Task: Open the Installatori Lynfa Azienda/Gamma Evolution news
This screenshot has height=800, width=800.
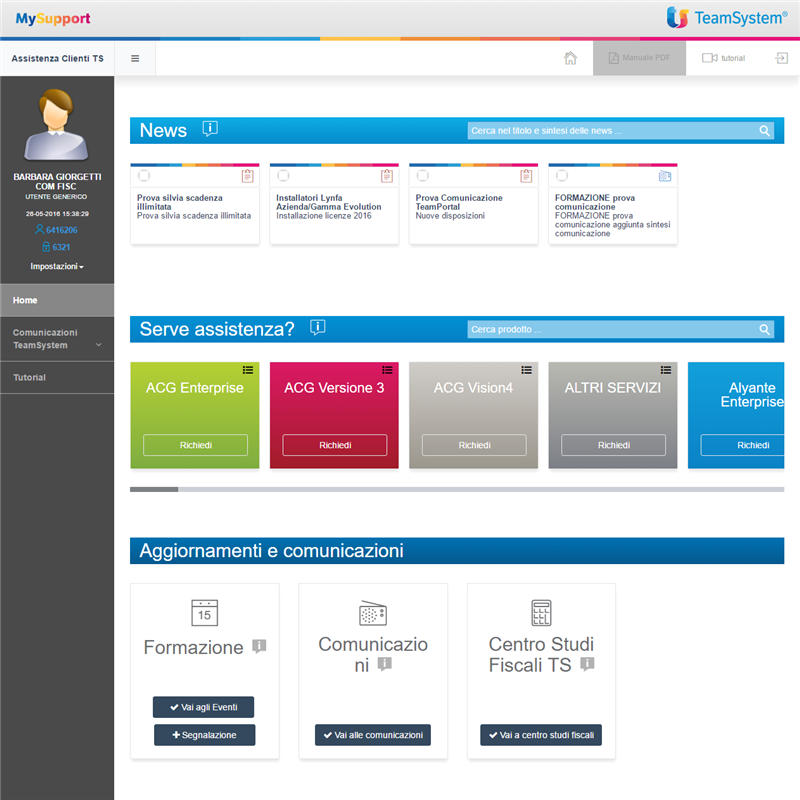Action: (329, 202)
